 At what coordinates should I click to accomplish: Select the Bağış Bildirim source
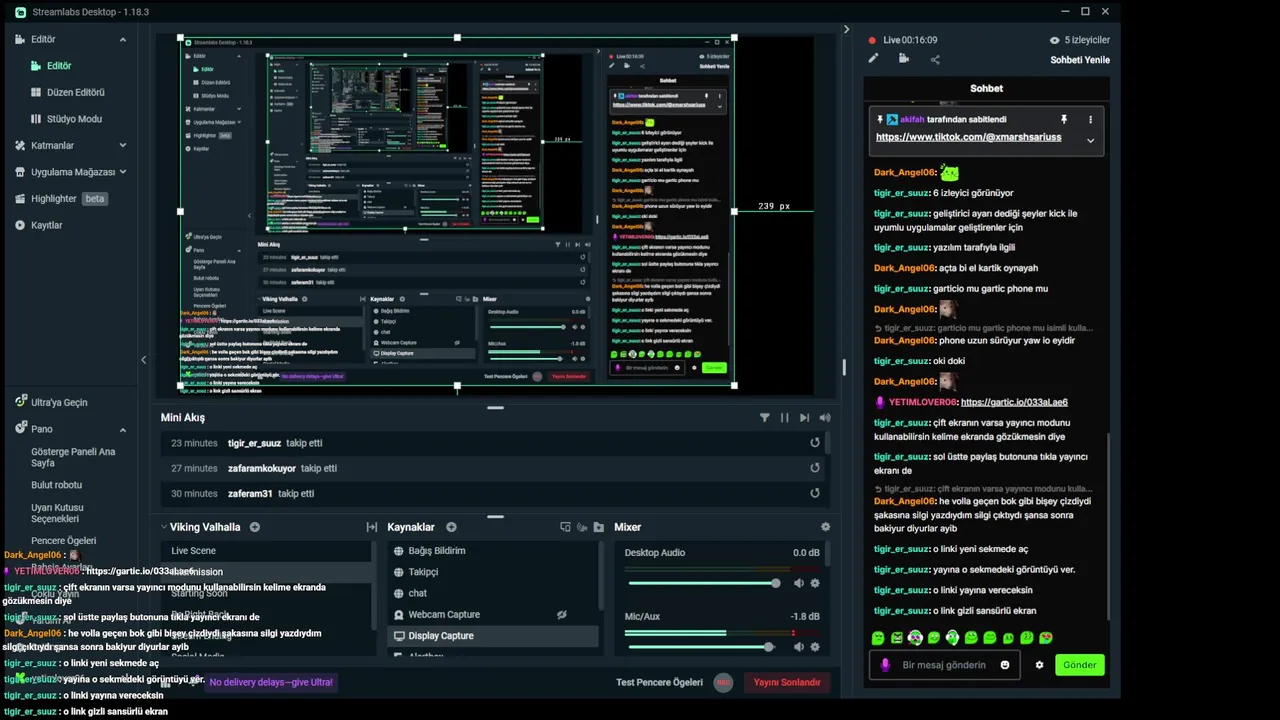coord(493,551)
